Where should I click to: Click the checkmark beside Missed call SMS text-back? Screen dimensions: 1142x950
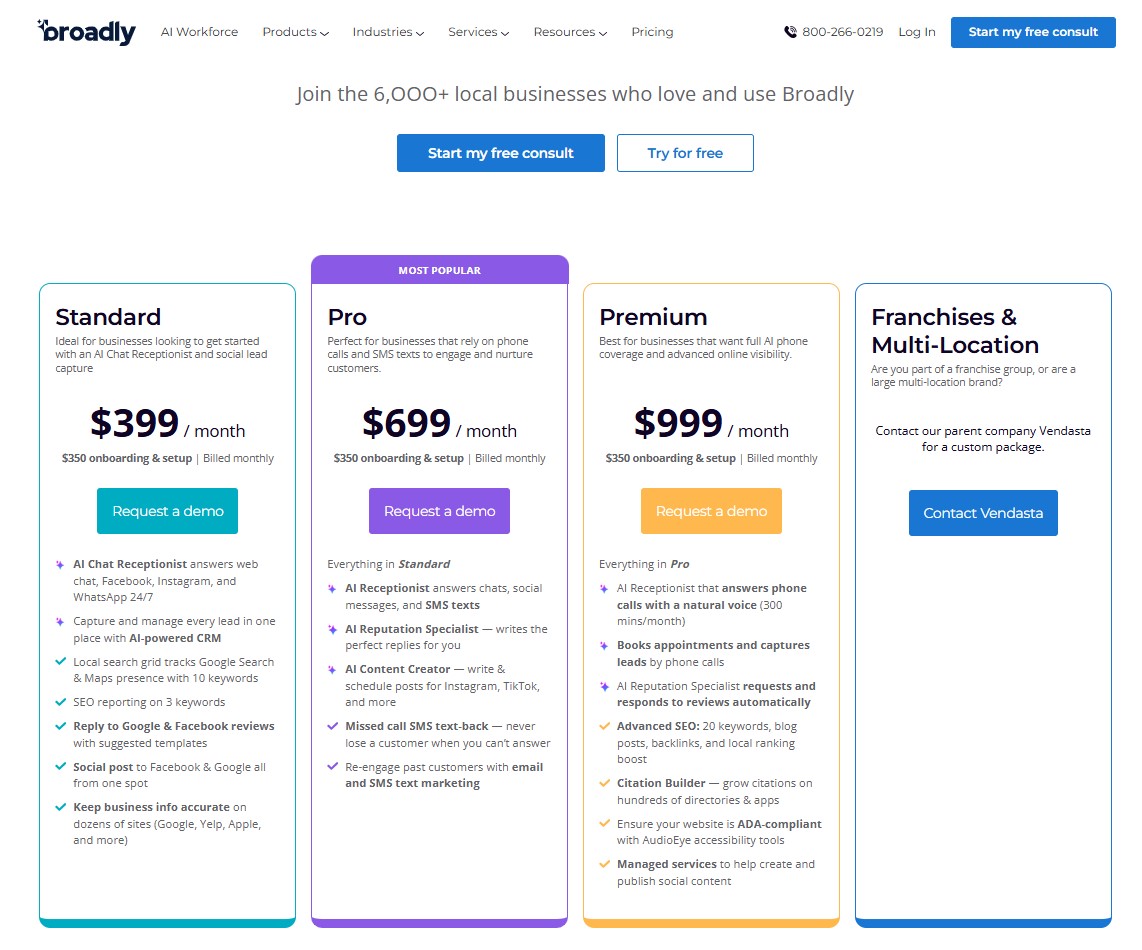[331, 725]
